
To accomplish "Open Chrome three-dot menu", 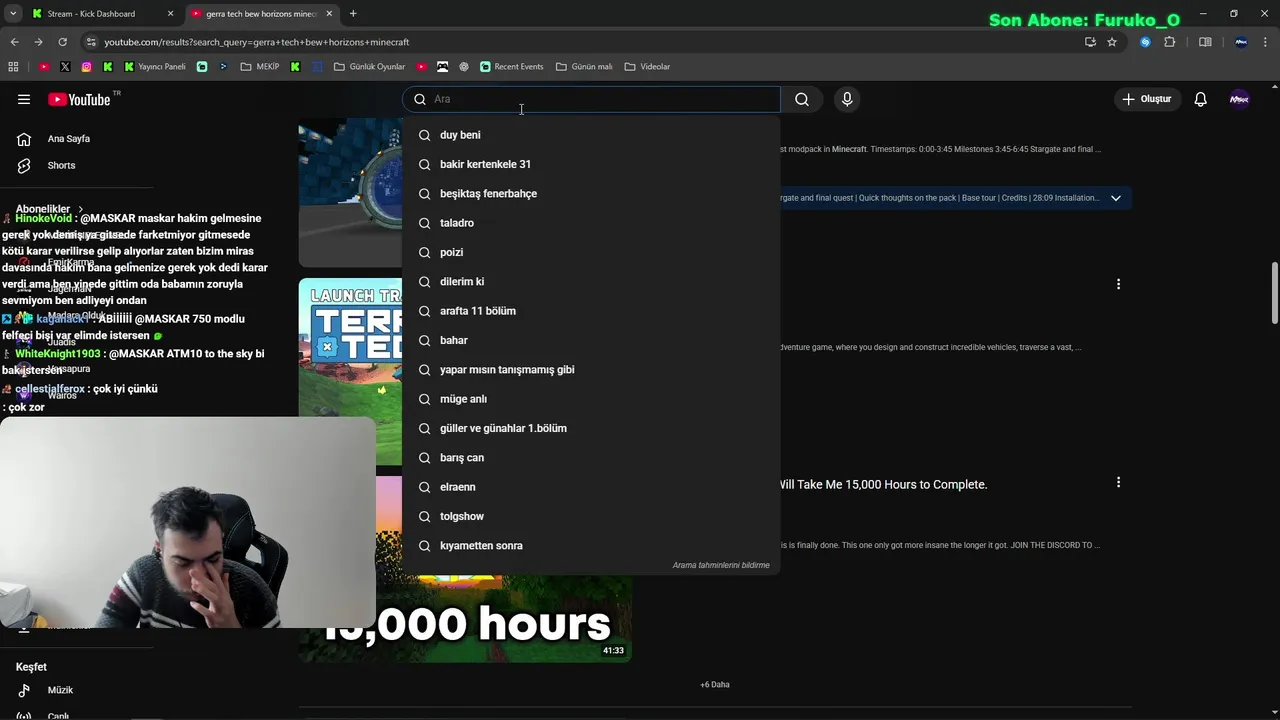I will (x=1266, y=42).
